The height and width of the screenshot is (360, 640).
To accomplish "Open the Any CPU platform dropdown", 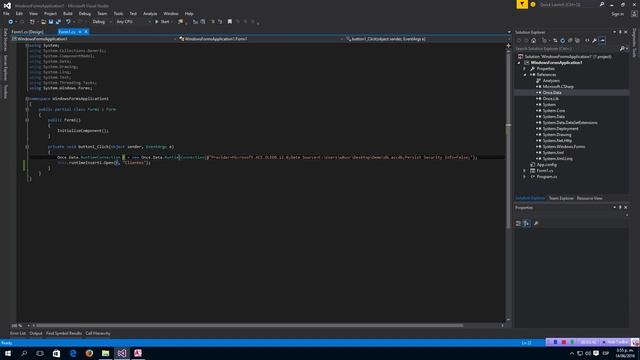I will pos(133,22).
